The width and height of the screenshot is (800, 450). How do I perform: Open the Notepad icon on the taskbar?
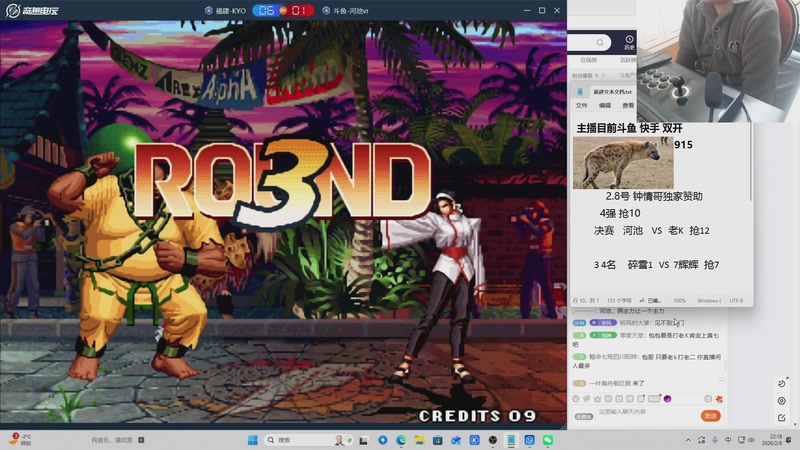(511, 440)
